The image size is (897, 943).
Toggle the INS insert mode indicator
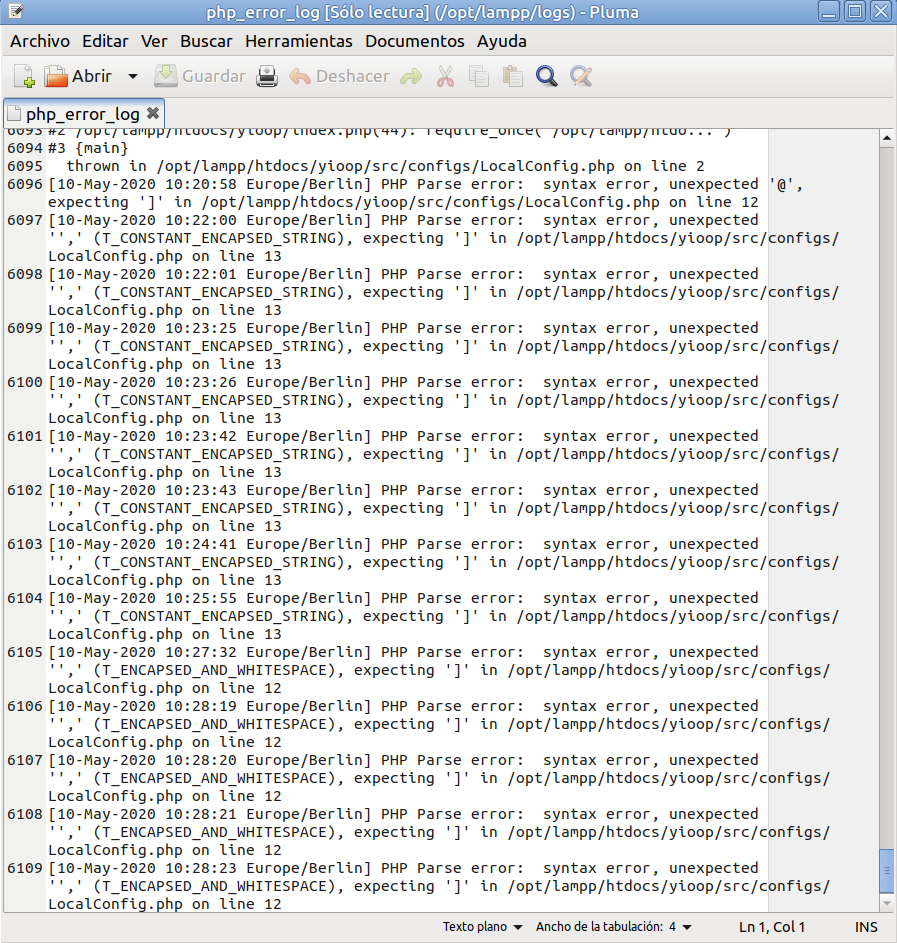pyautogui.click(x=866, y=927)
